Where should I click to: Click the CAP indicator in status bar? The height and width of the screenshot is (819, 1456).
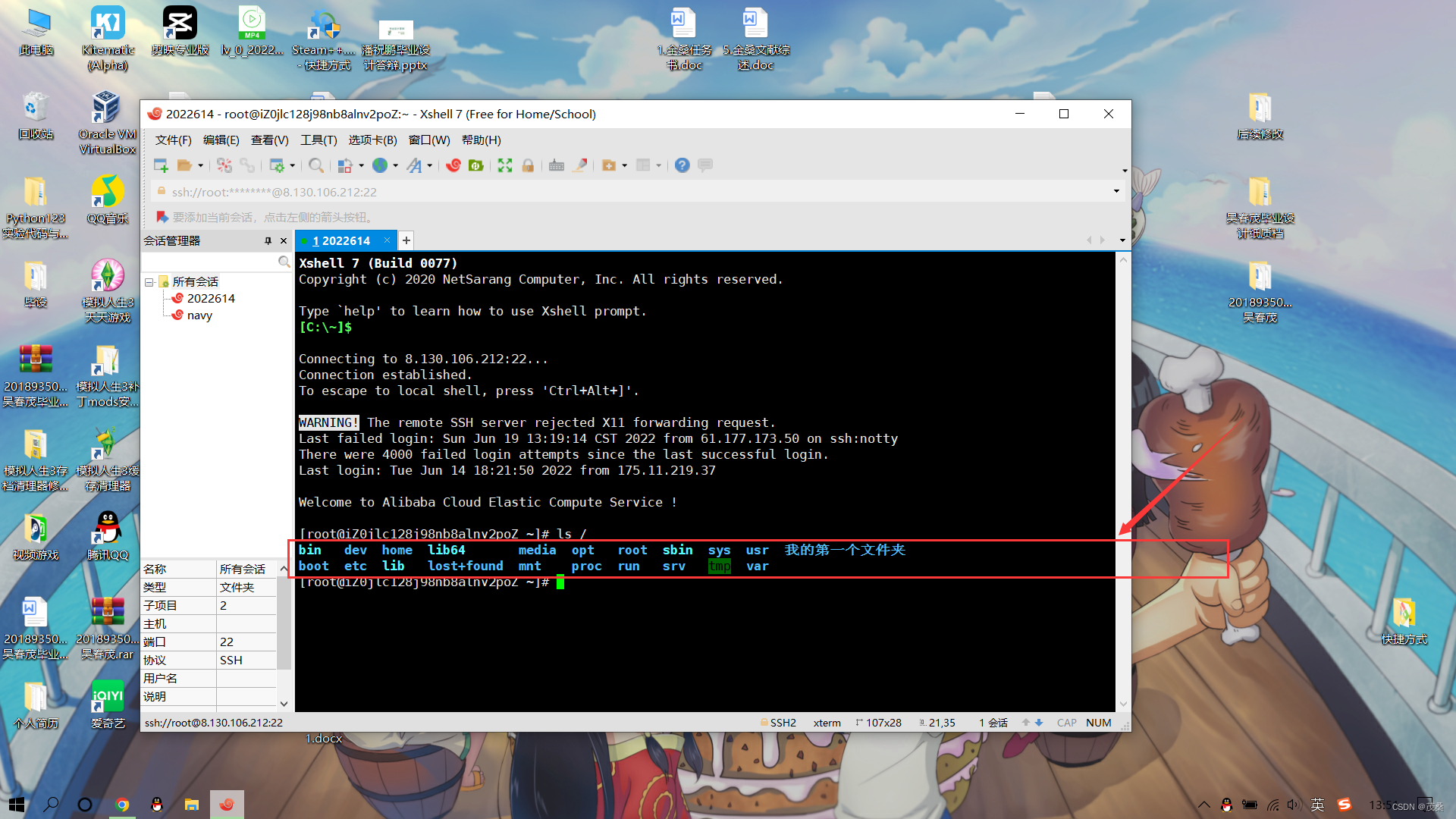tap(1066, 723)
